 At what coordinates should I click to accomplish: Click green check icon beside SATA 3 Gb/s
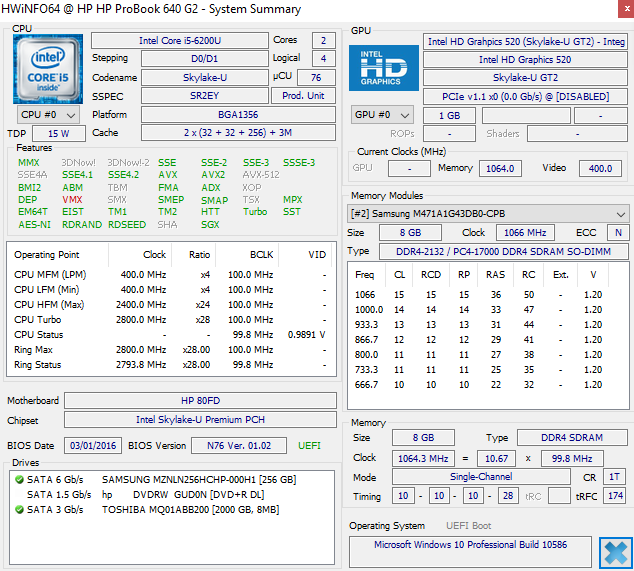[x=19, y=510]
